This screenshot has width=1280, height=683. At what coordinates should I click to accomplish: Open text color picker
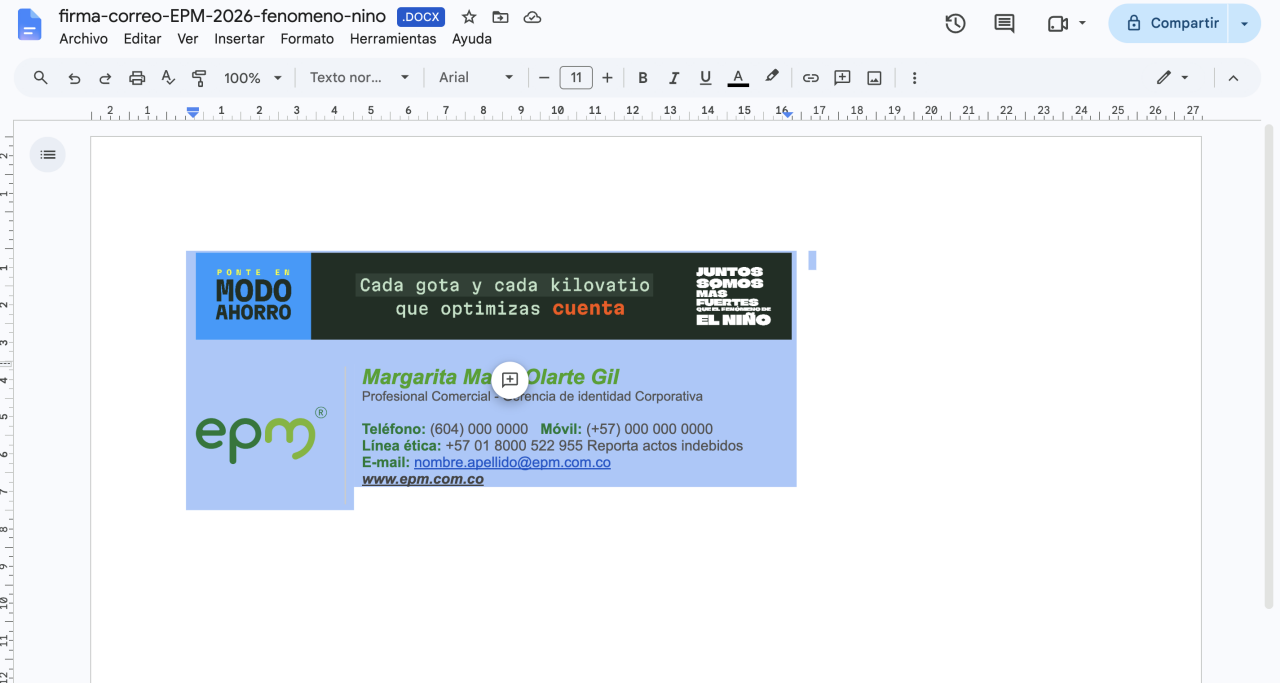point(738,77)
